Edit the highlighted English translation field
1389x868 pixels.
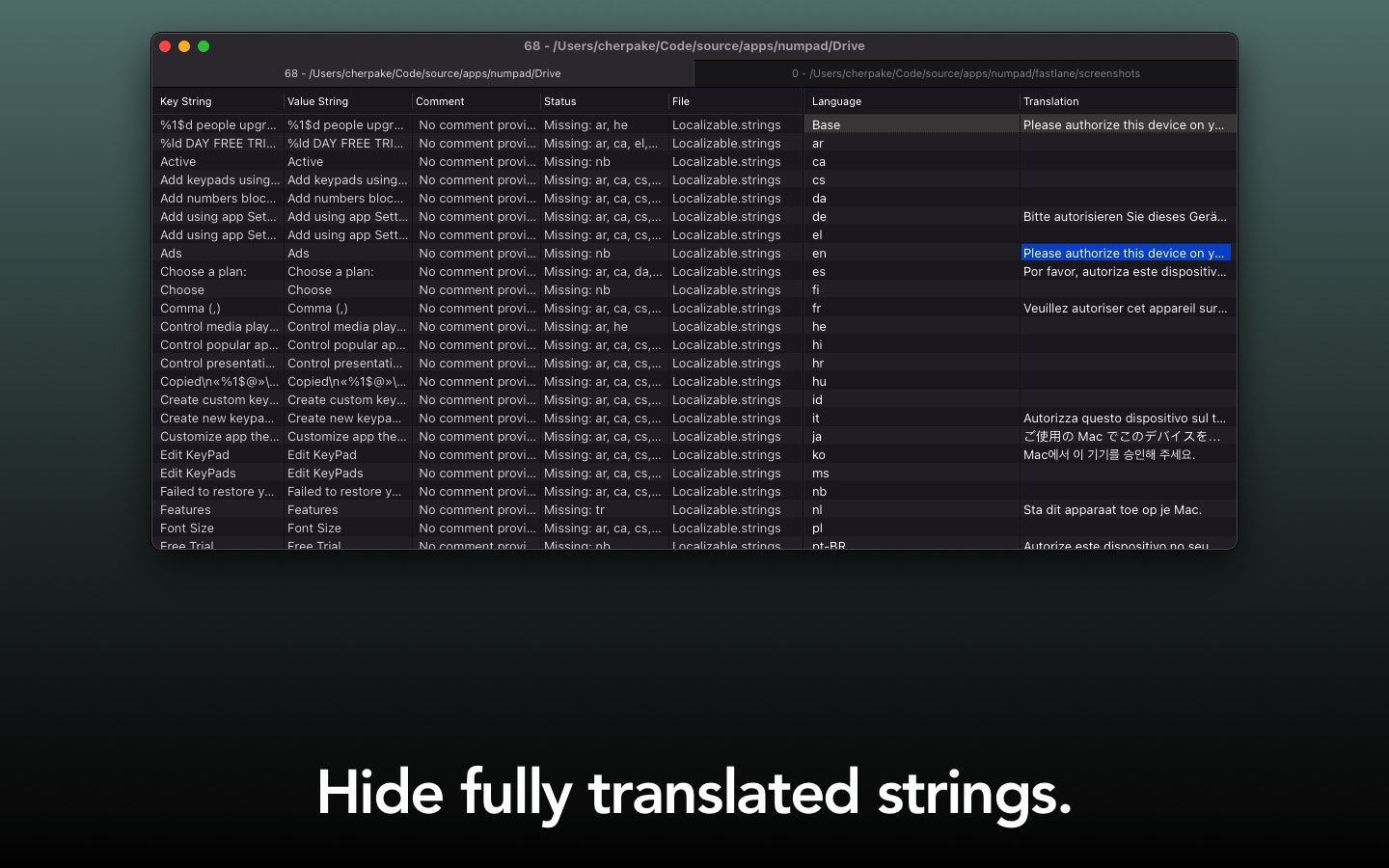click(1126, 253)
